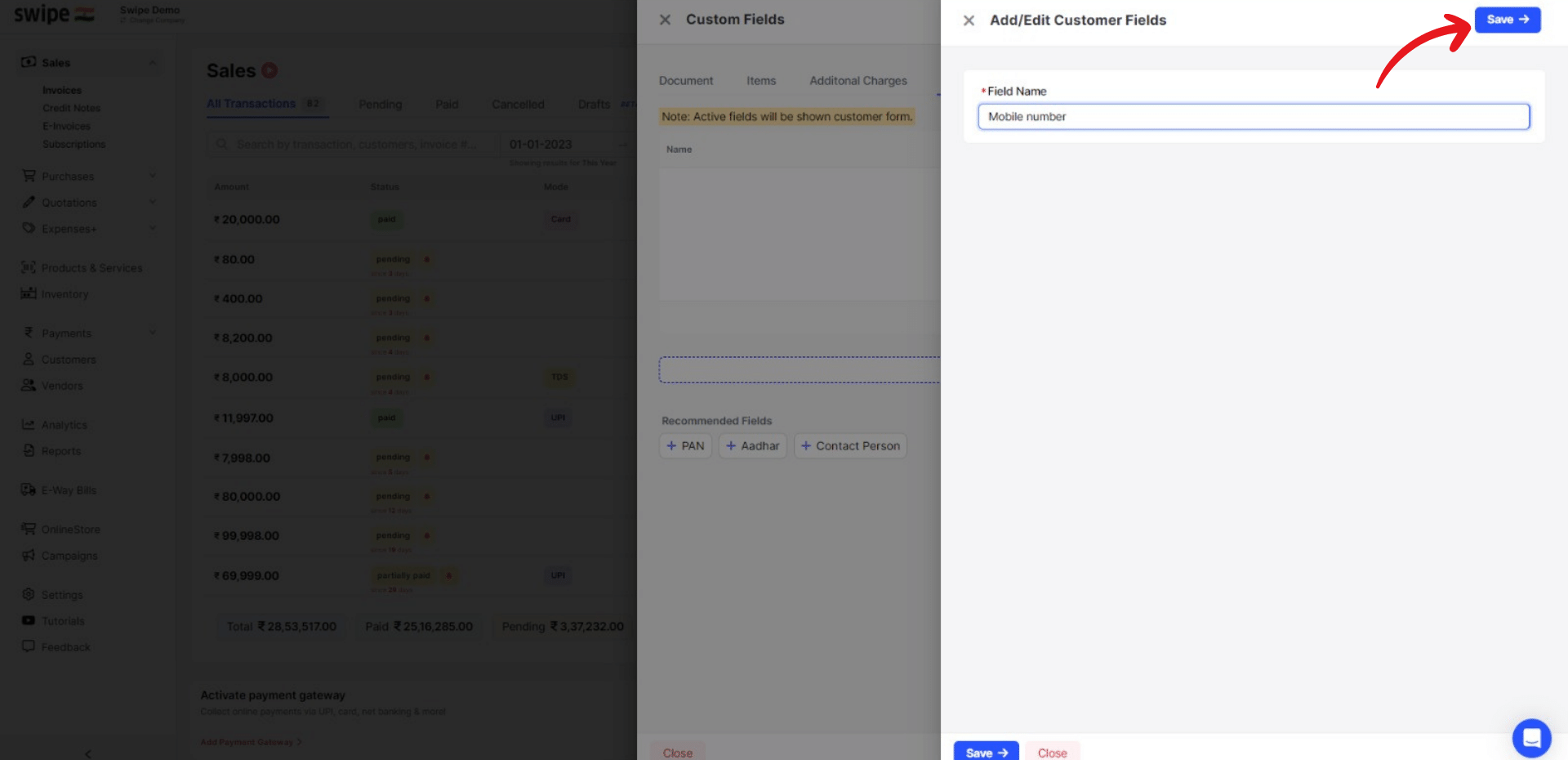Click the 01-01-2023 date field
The height and width of the screenshot is (760, 1568).
coord(541,145)
